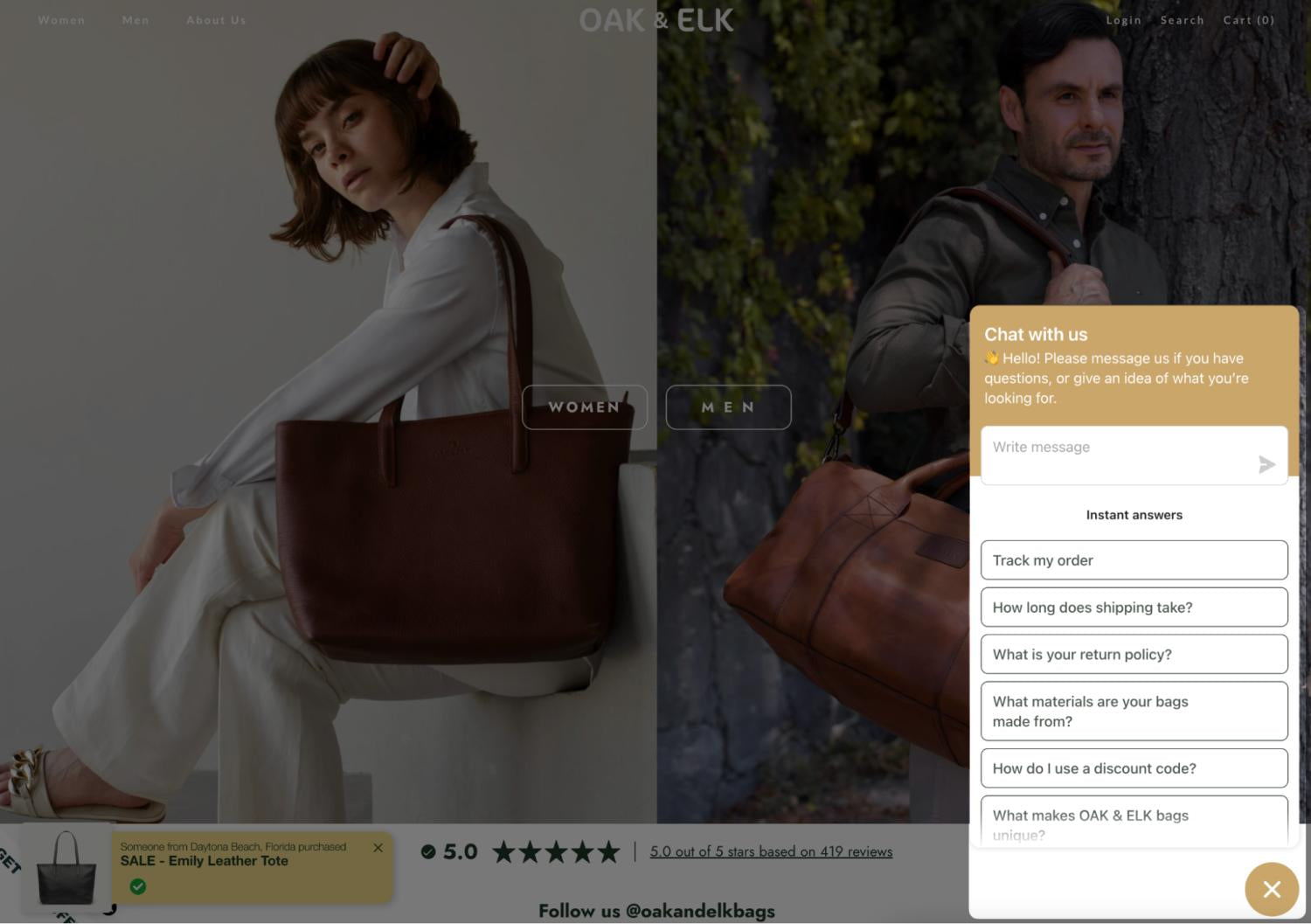
Task: Click the green verified checkmark in notification
Action: [x=138, y=886]
